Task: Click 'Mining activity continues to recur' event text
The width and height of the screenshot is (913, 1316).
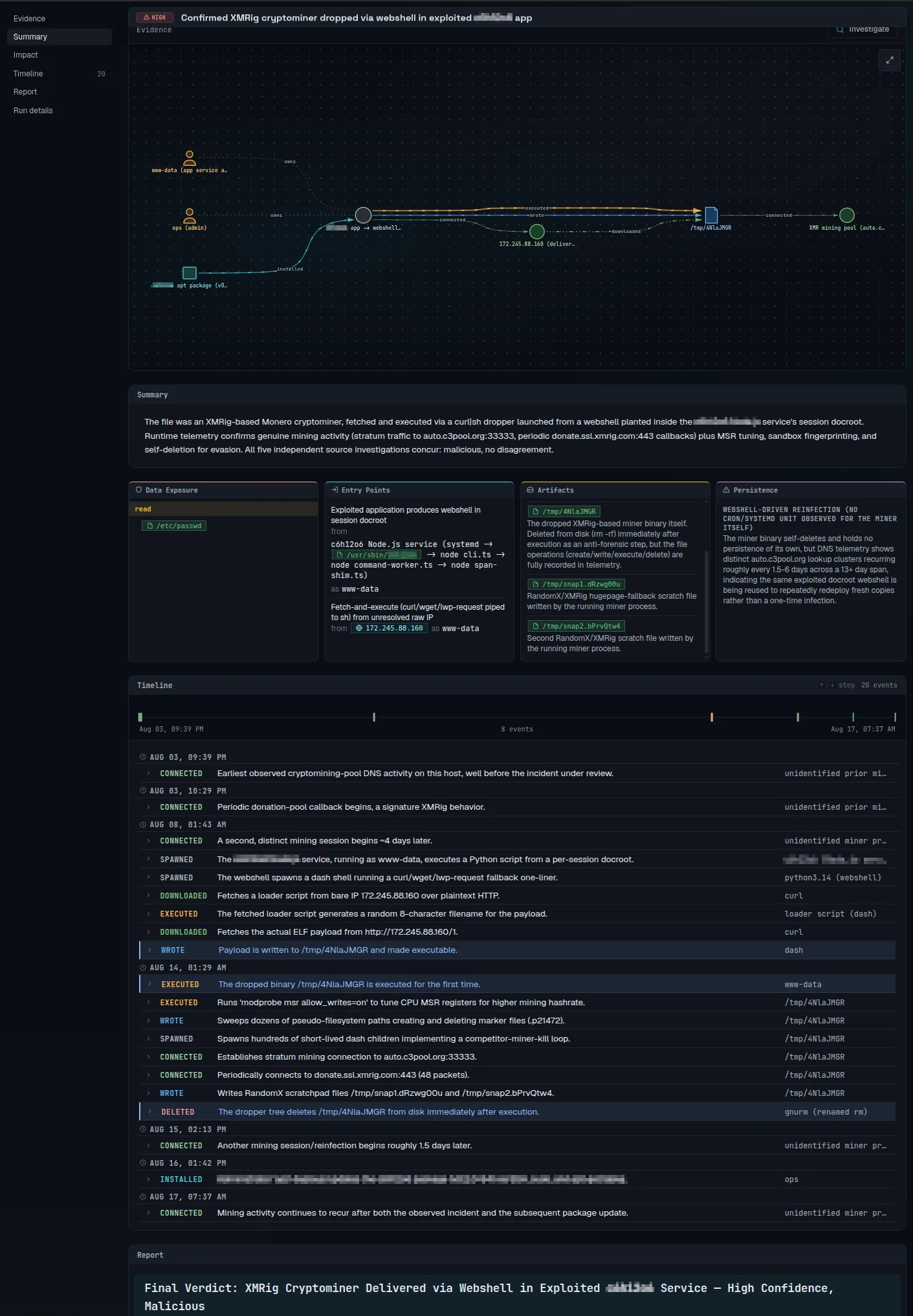Action: tap(423, 1213)
